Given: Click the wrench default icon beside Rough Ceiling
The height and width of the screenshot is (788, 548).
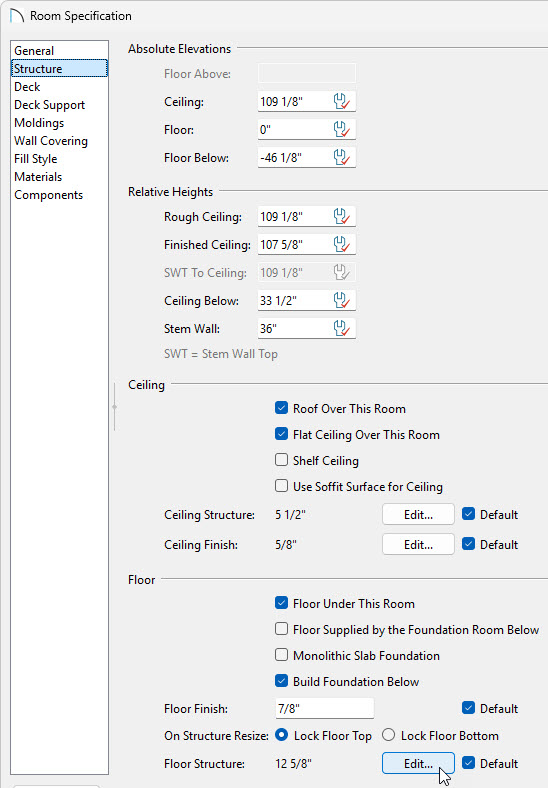Looking at the screenshot, I should tap(342, 217).
